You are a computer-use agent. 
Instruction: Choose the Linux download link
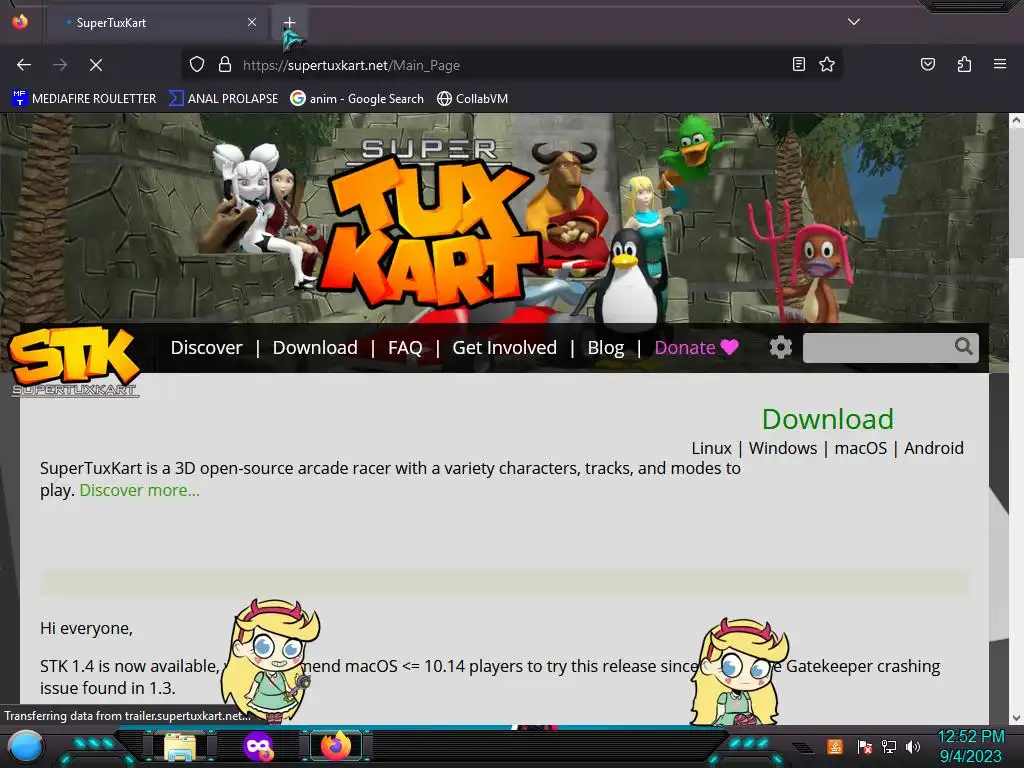[x=711, y=448]
